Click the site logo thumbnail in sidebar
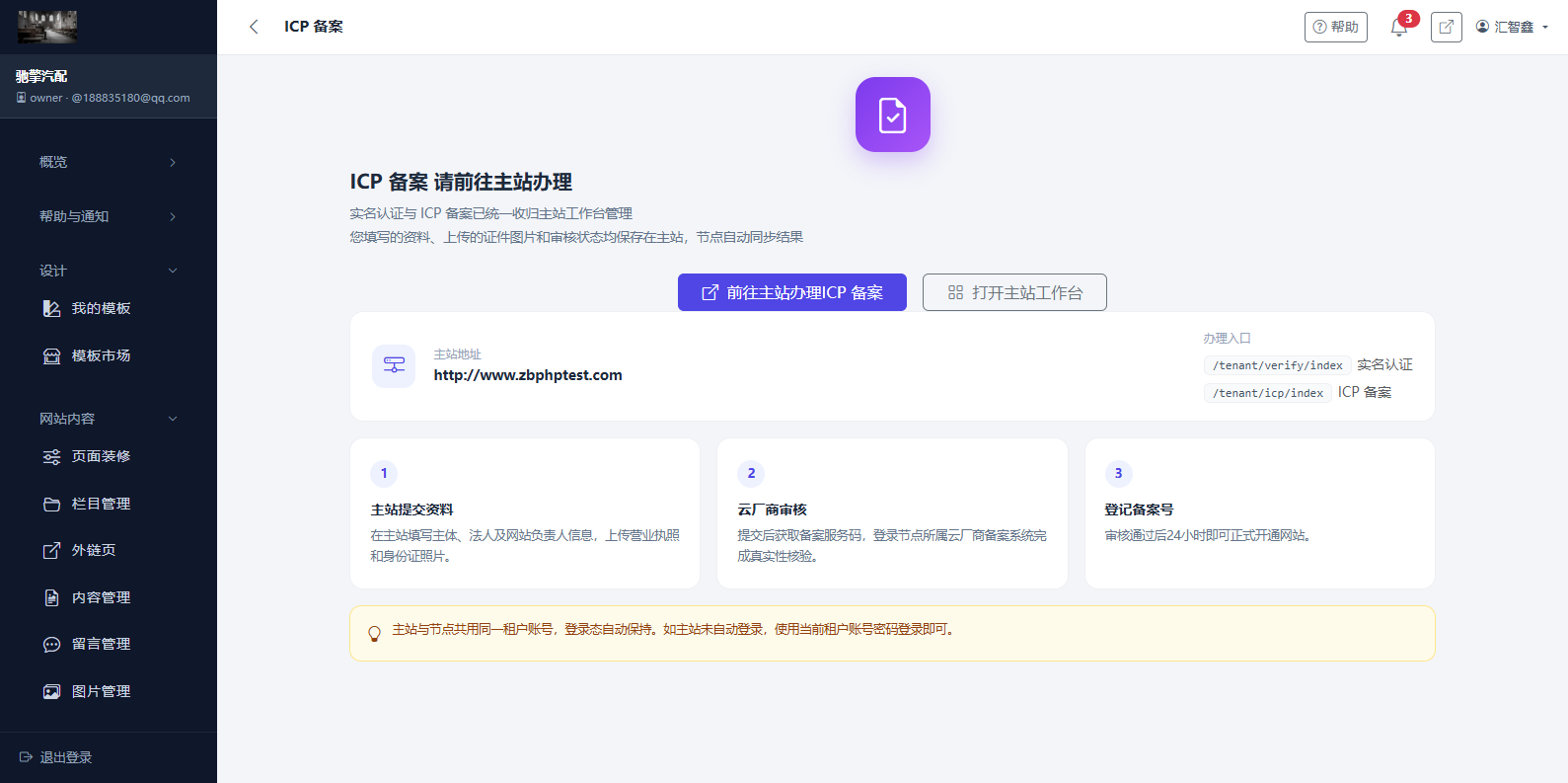The height and width of the screenshot is (783, 1568). [47, 27]
